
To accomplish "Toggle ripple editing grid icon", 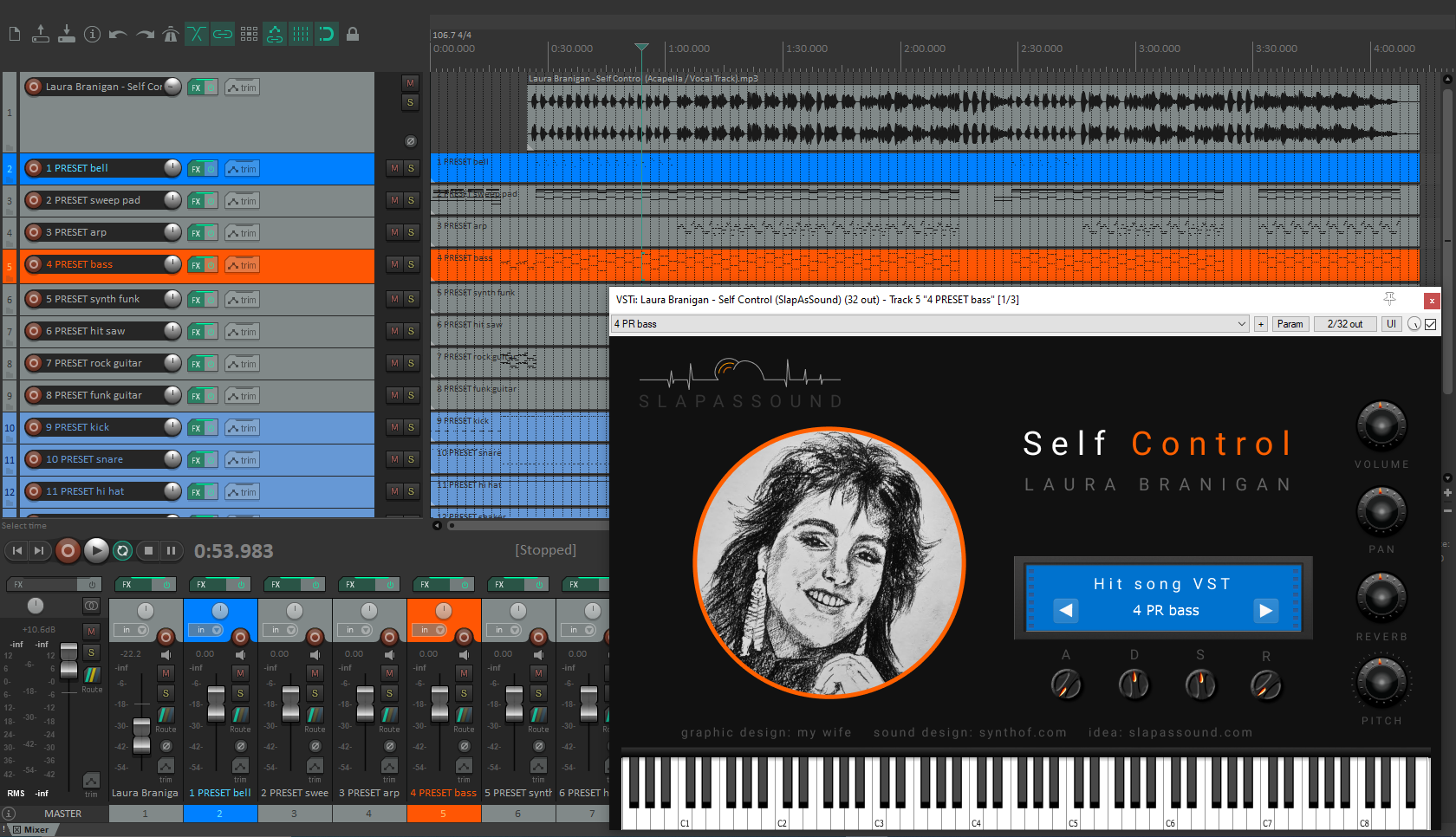I will (x=249, y=34).
